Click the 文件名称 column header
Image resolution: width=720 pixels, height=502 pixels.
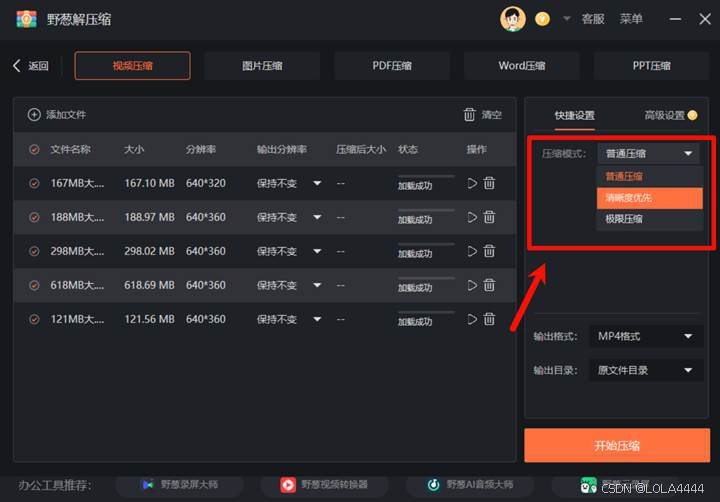(70, 149)
